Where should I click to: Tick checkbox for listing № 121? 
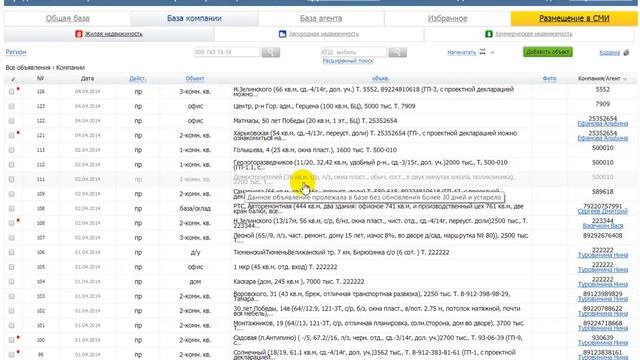[x=11, y=136]
